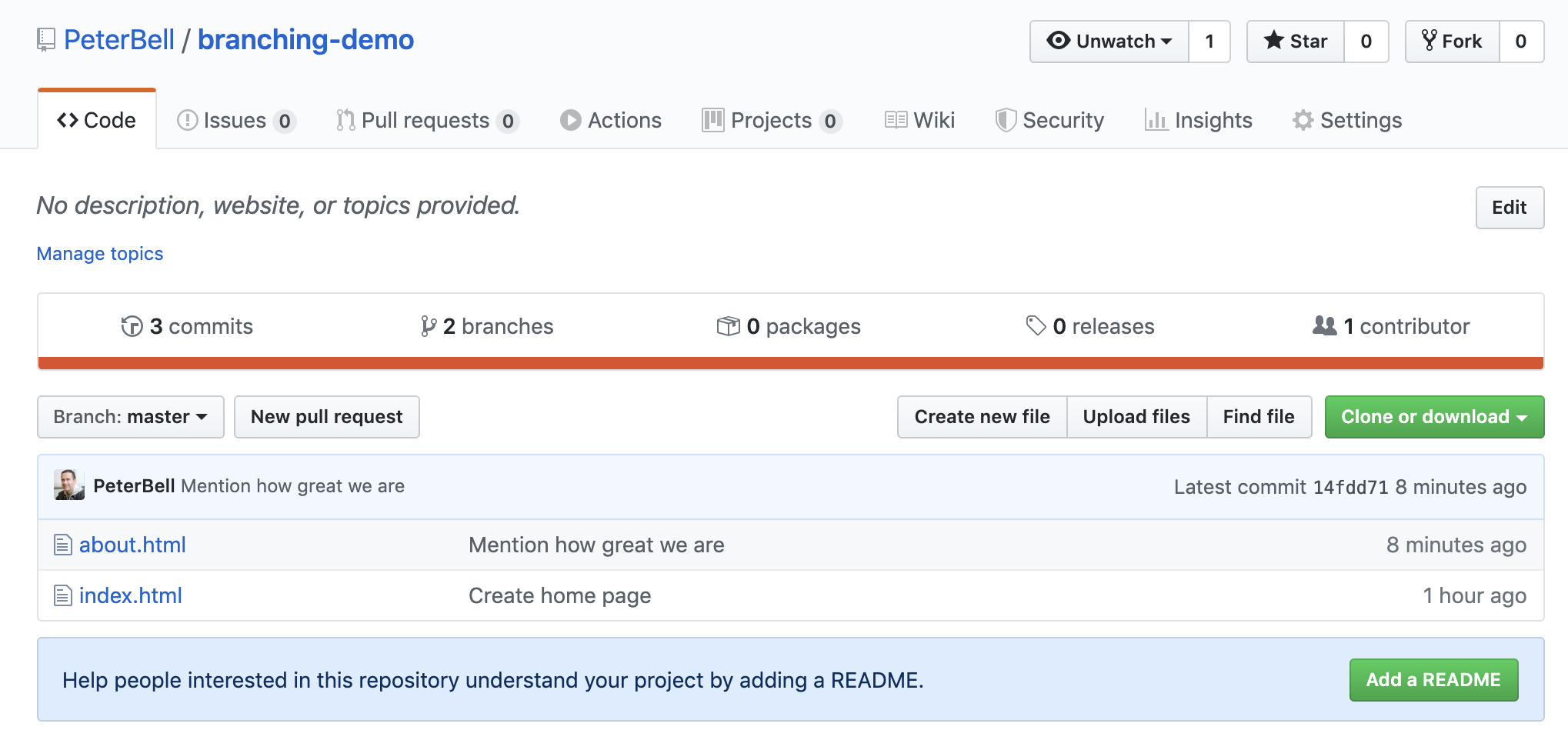Open the Security tab

[x=1049, y=121]
